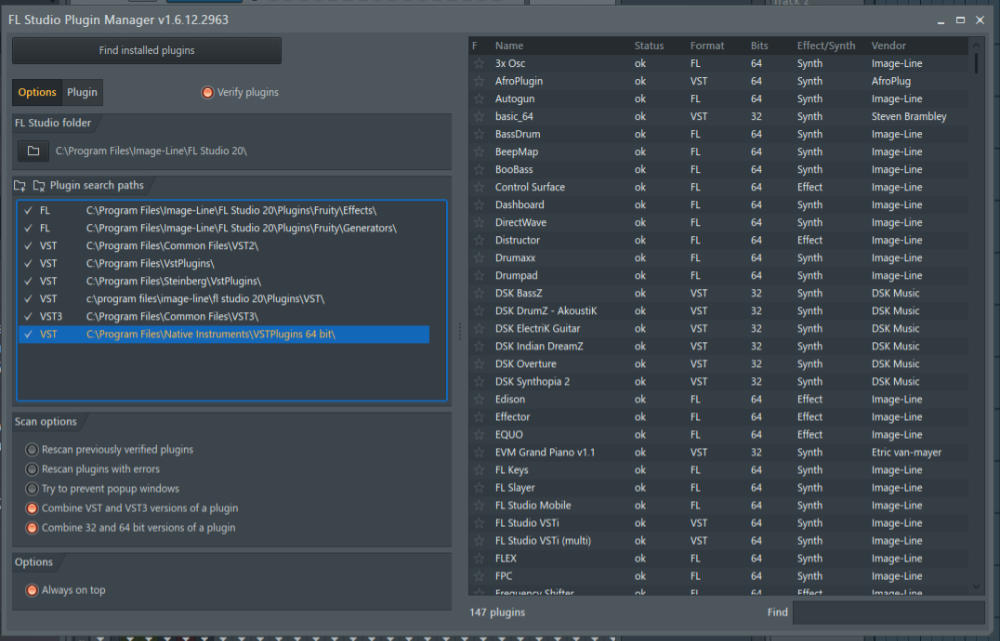The image size is (1000, 641).
Task: Favorite DirectWave using its star
Action: point(478,223)
